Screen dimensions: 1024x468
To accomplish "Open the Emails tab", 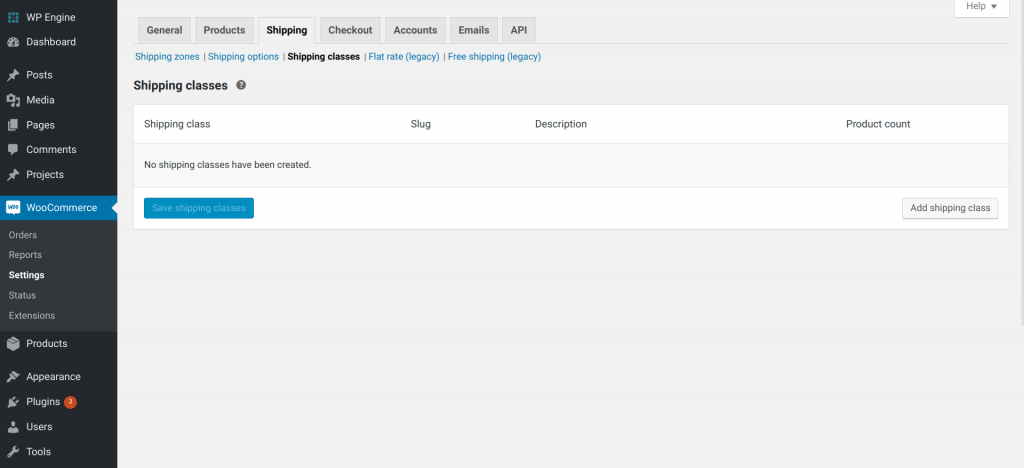I will (473, 30).
